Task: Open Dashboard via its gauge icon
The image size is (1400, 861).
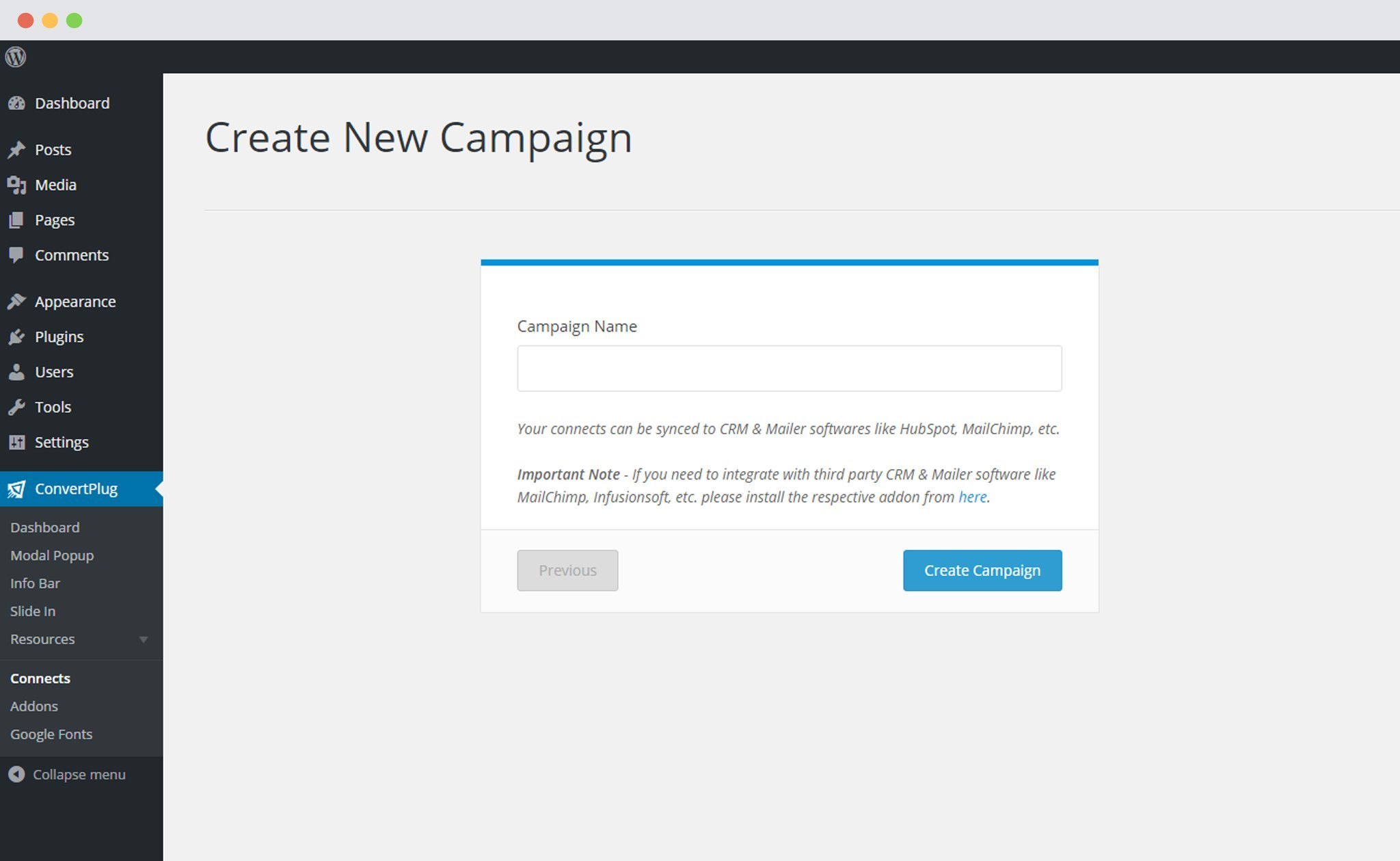Action: point(16,103)
